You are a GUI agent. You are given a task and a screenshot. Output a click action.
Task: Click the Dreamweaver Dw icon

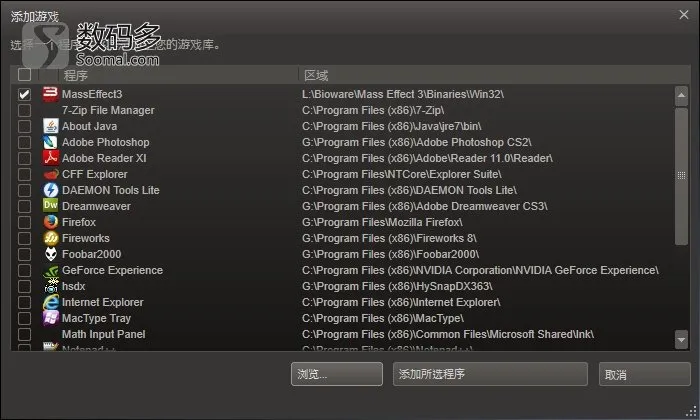(50, 206)
